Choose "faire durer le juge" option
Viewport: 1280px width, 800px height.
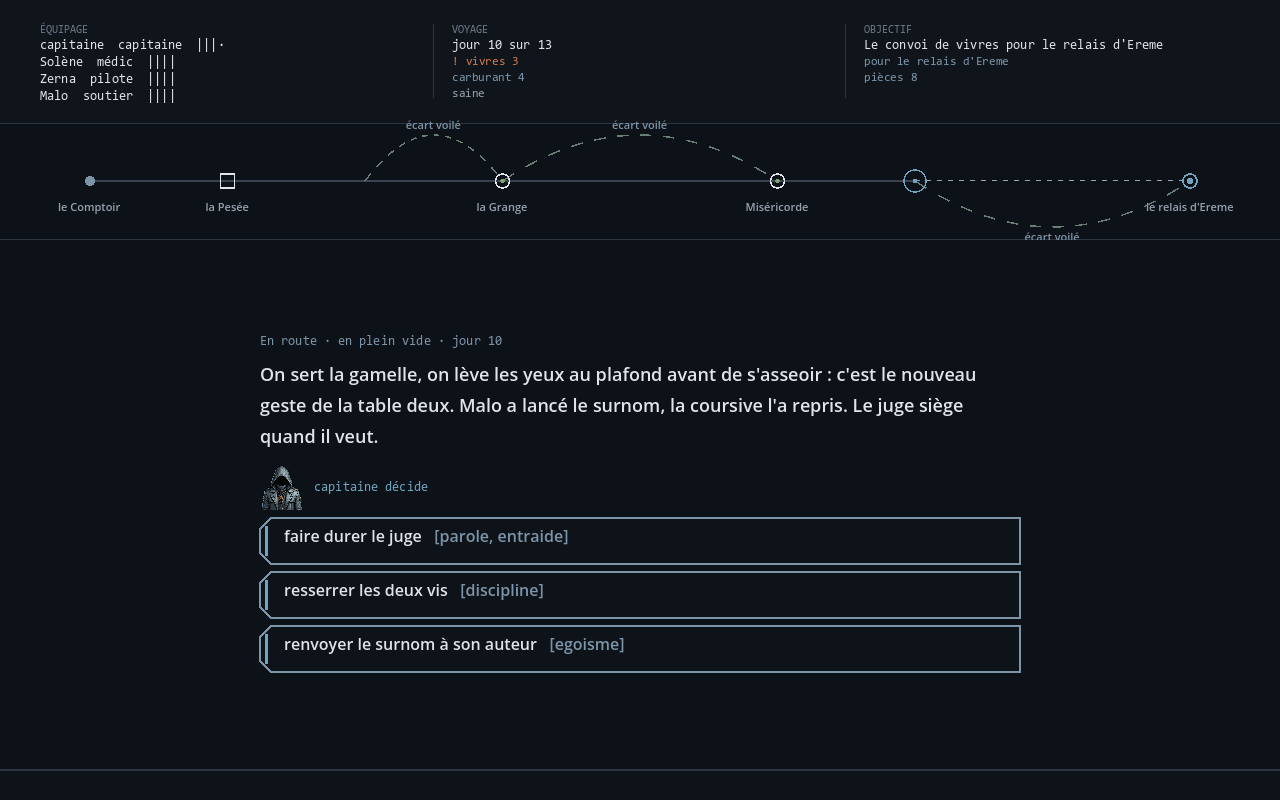click(640, 541)
